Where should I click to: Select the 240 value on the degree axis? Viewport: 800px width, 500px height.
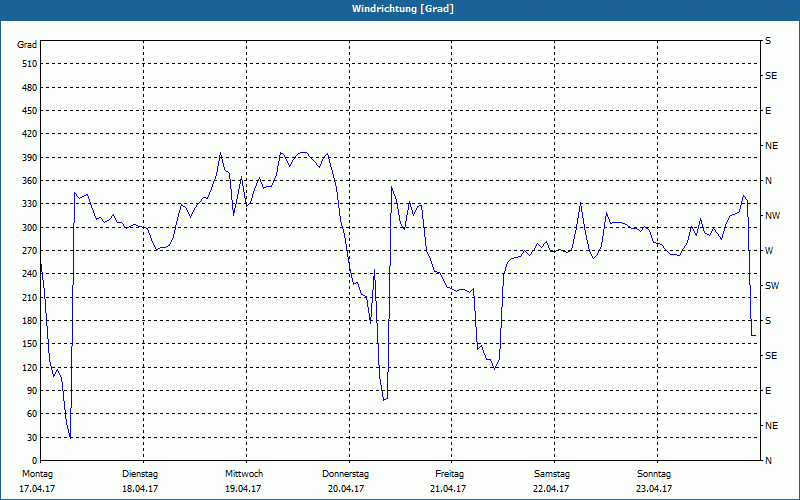click(30, 274)
